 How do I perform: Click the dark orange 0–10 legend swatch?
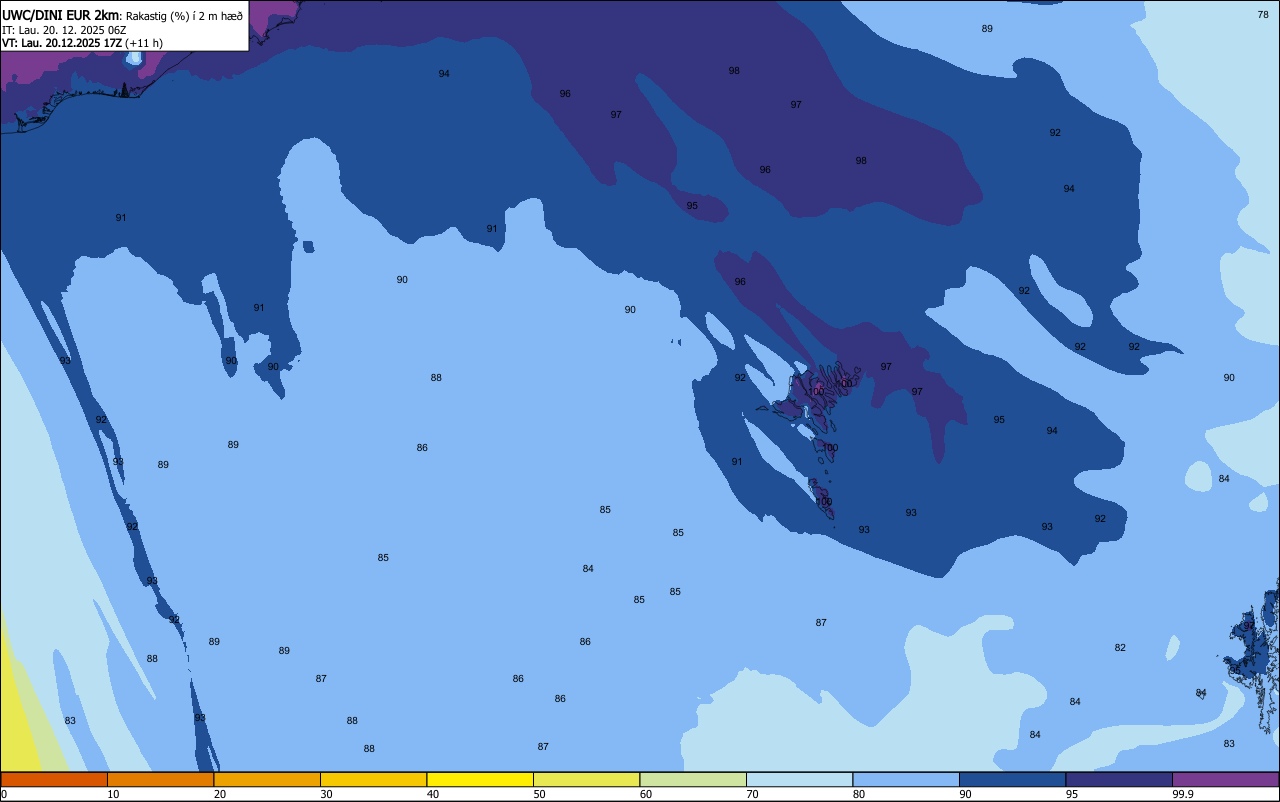tap(54, 779)
